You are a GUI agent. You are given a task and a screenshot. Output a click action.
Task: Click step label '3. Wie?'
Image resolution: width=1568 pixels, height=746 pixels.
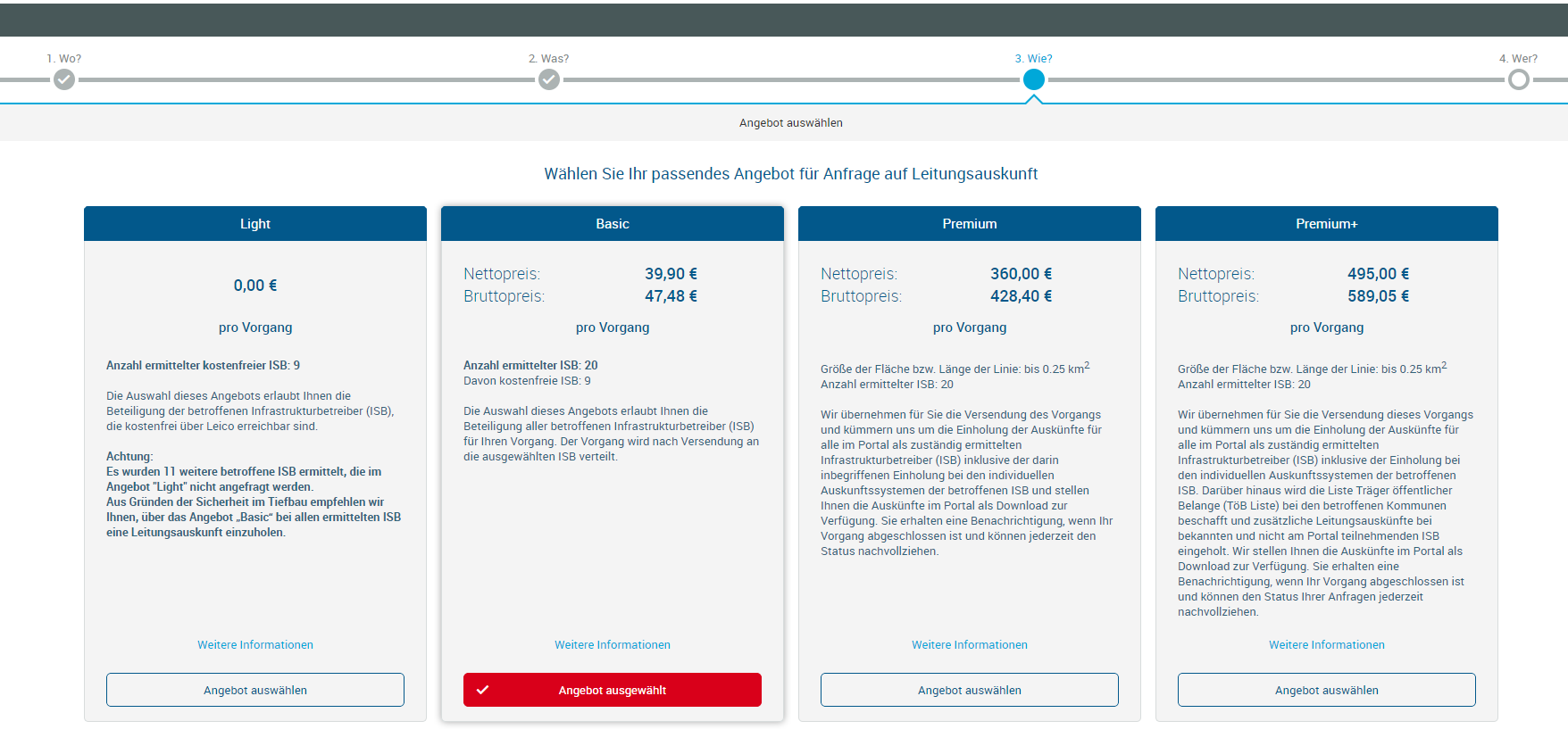(x=1033, y=59)
